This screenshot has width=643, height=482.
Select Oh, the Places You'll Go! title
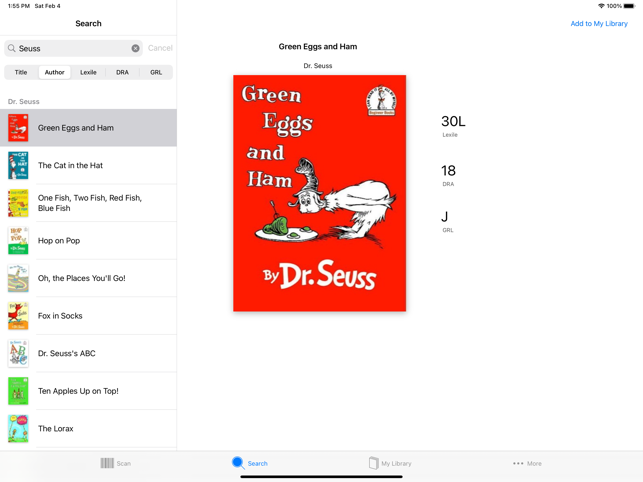[x=82, y=278]
